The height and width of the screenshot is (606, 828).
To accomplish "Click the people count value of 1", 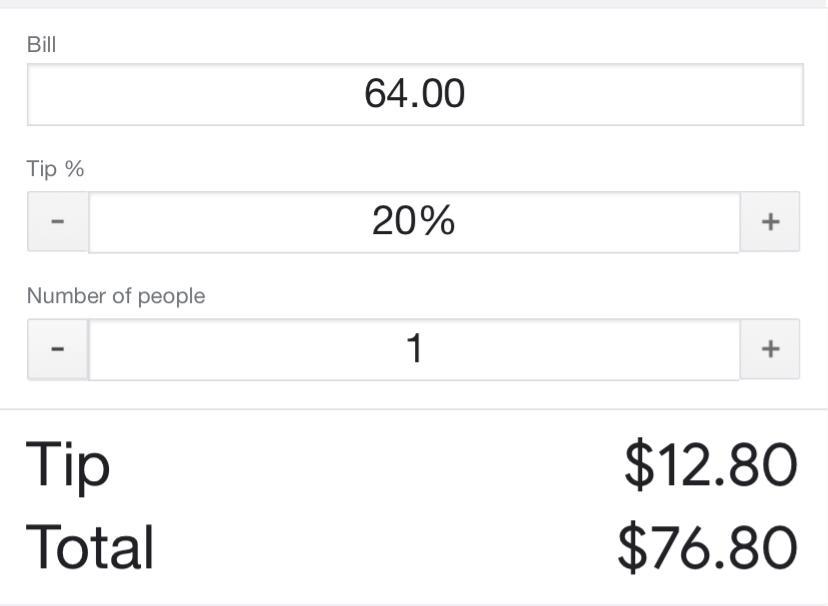I will coord(414,348).
